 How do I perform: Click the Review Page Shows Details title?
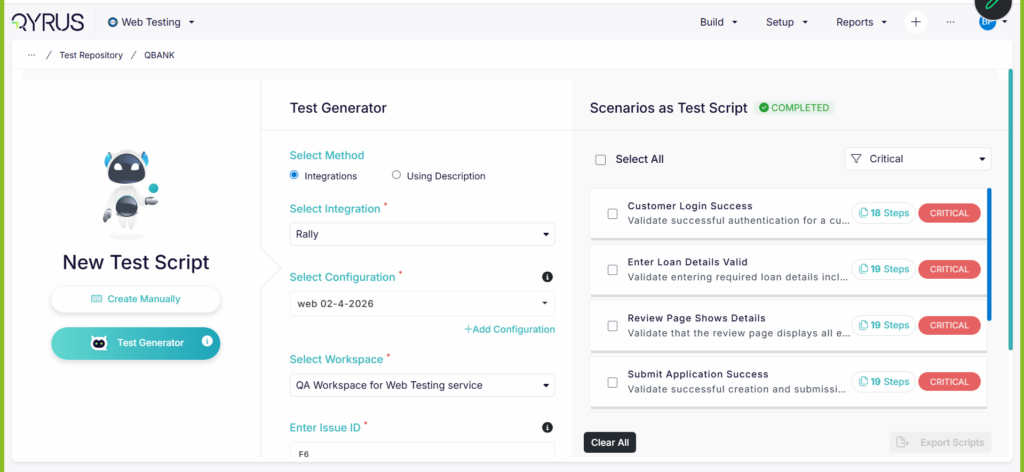pos(696,318)
